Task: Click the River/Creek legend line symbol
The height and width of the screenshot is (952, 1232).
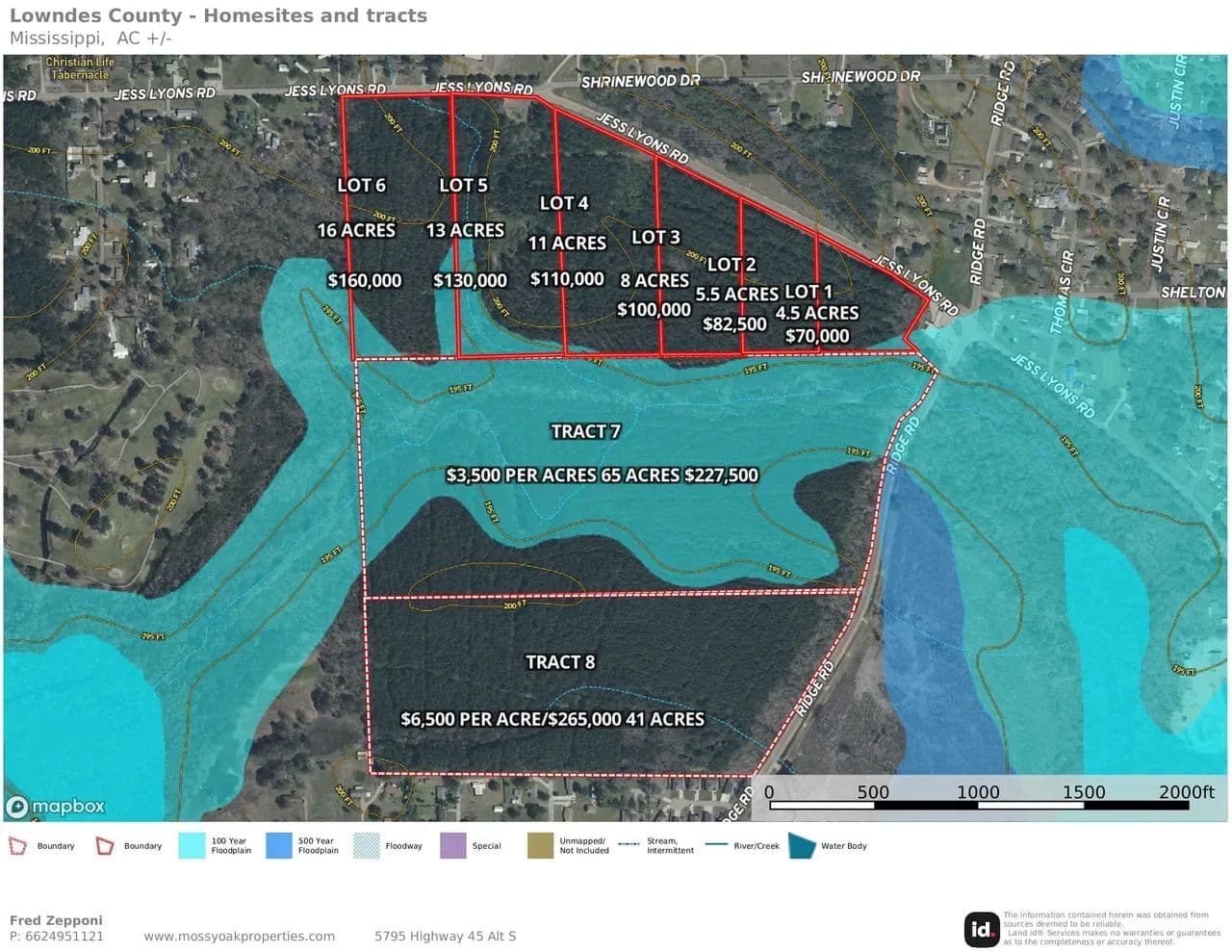Action: point(716,845)
